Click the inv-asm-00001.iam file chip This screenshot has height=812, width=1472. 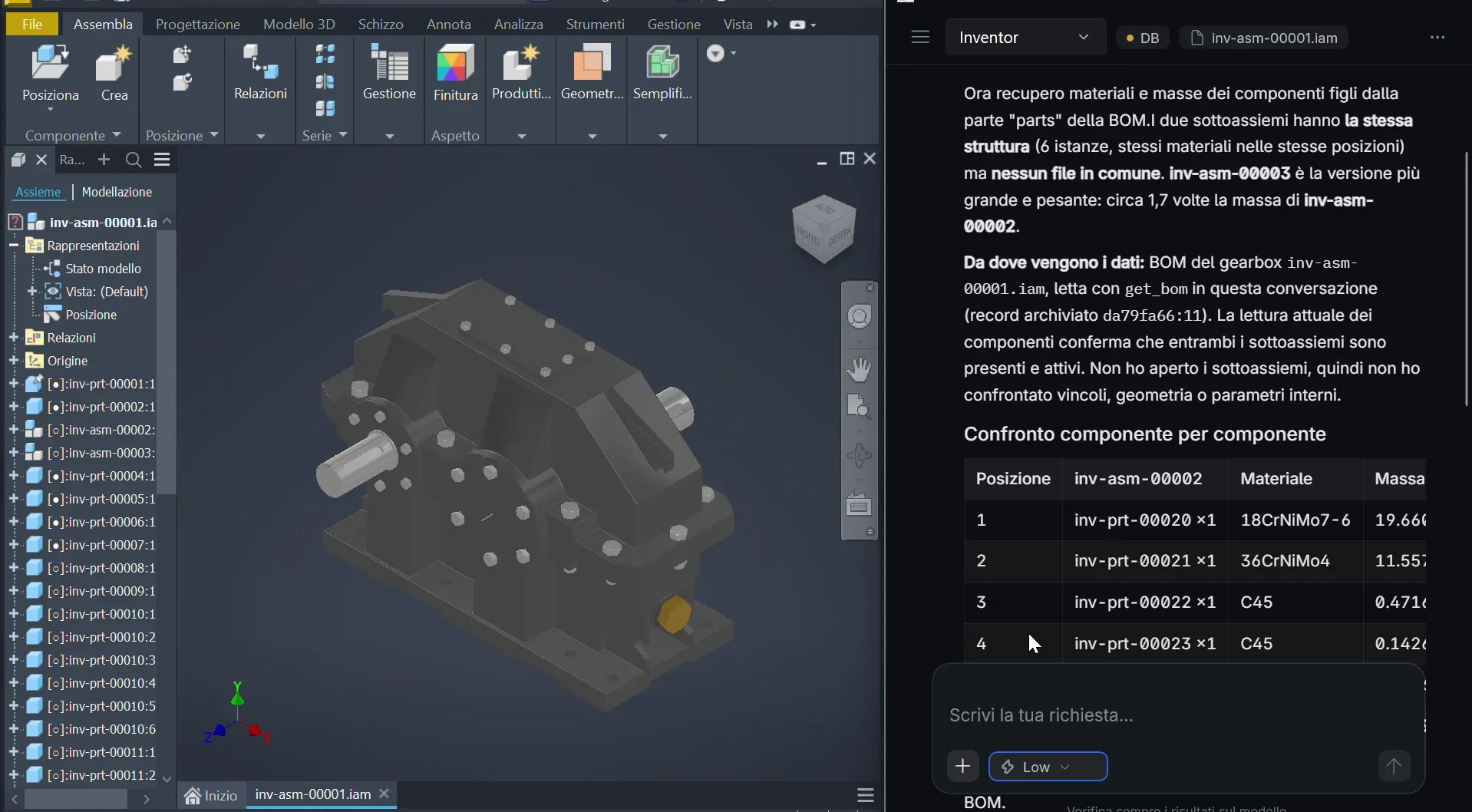pyautogui.click(x=1264, y=38)
